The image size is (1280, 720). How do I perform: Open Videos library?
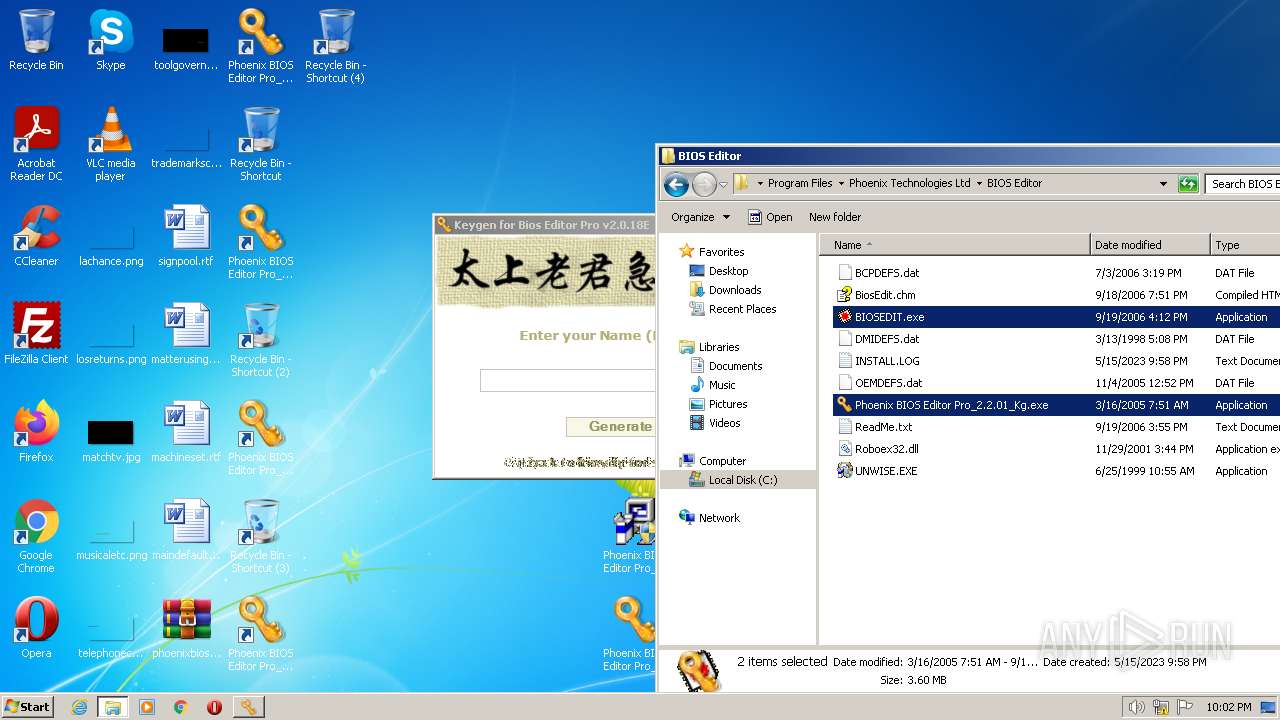pos(725,423)
